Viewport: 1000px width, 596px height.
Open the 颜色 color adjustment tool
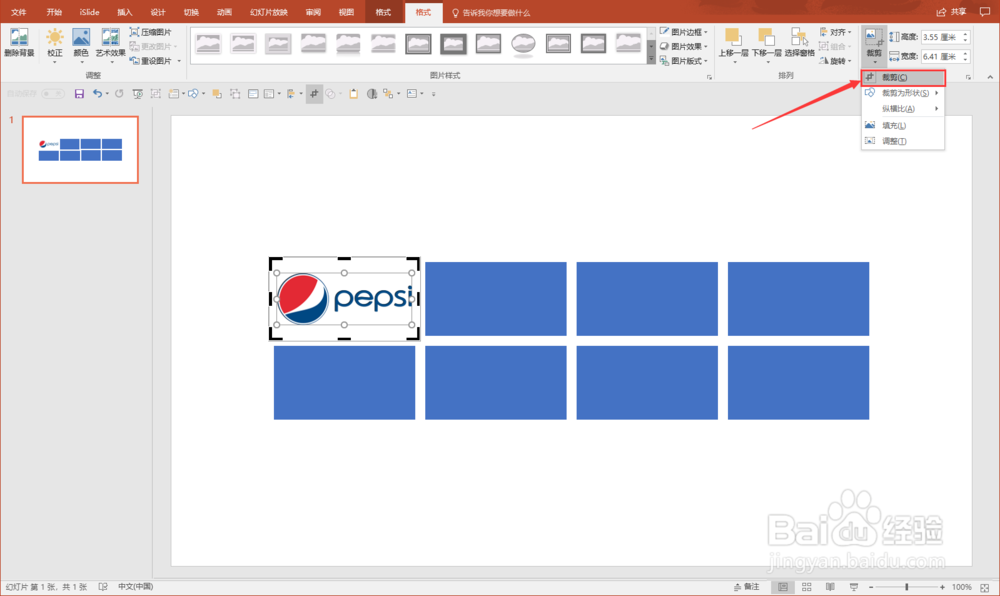tap(81, 43)
